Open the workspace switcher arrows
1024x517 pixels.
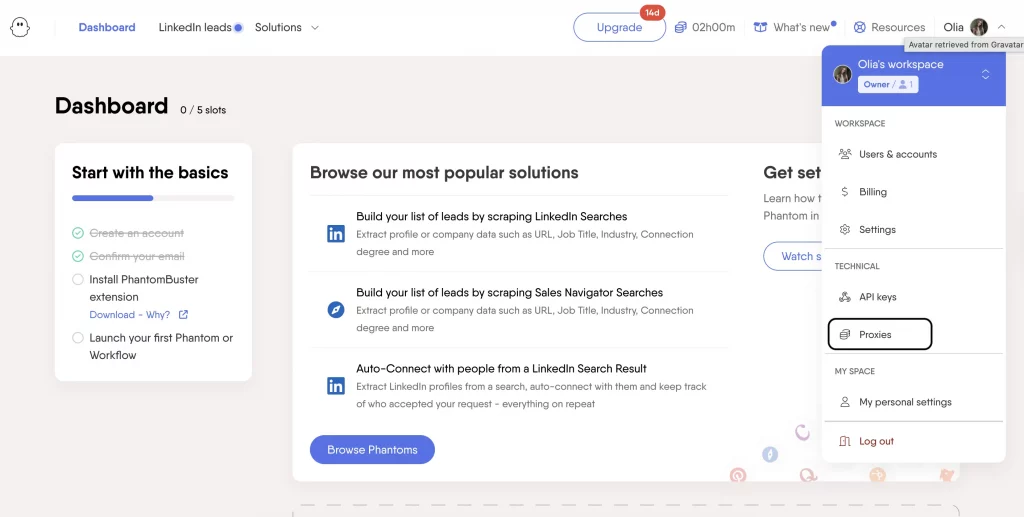click(x=985, y=74)
